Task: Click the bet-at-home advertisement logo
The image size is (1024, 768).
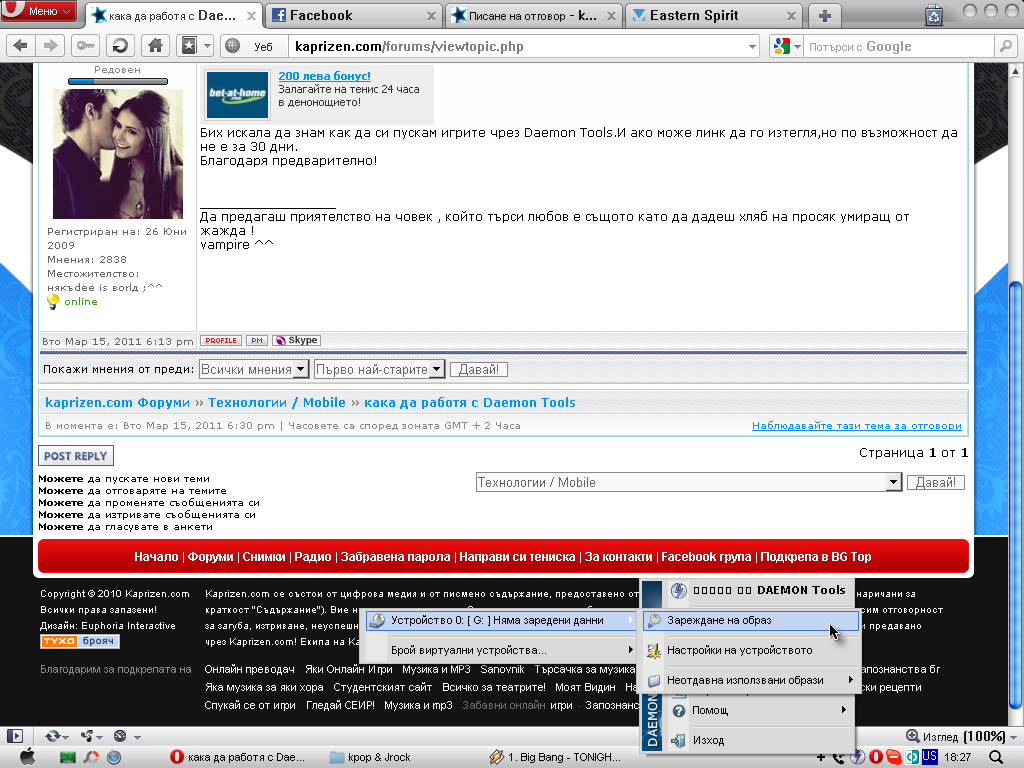Action: 237,95
